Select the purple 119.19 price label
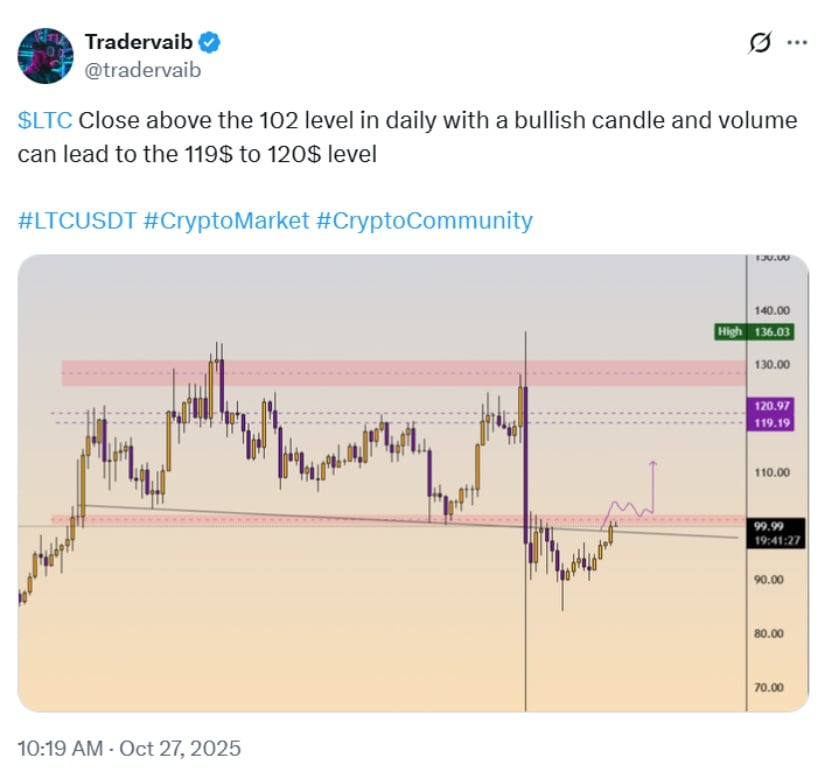This screenshot has width=825, height=772. tap(770, 423)
